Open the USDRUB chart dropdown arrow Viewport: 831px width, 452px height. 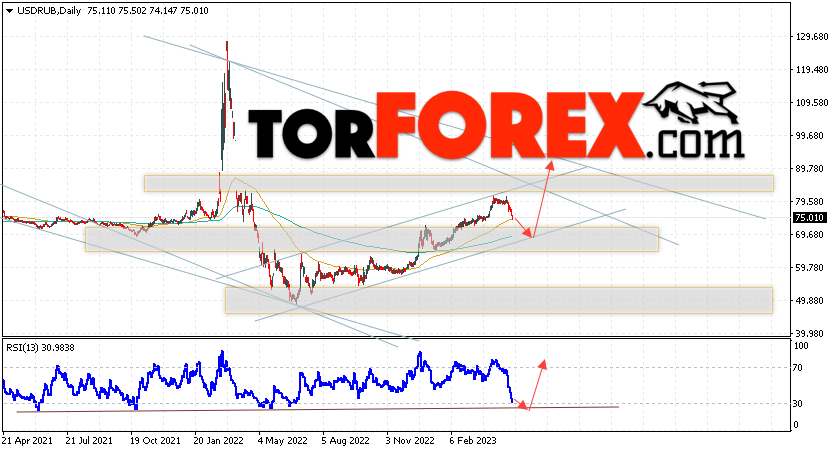coord(9,11)
